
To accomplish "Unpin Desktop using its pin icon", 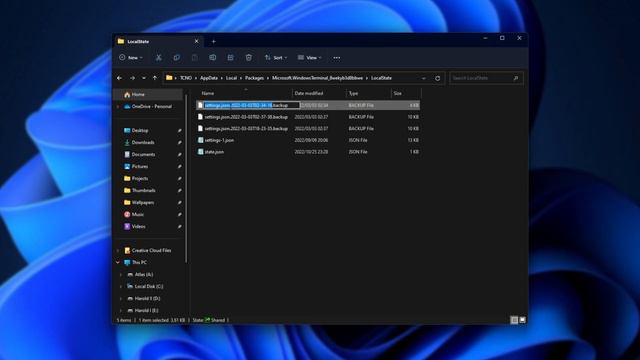I will [179, 131].
